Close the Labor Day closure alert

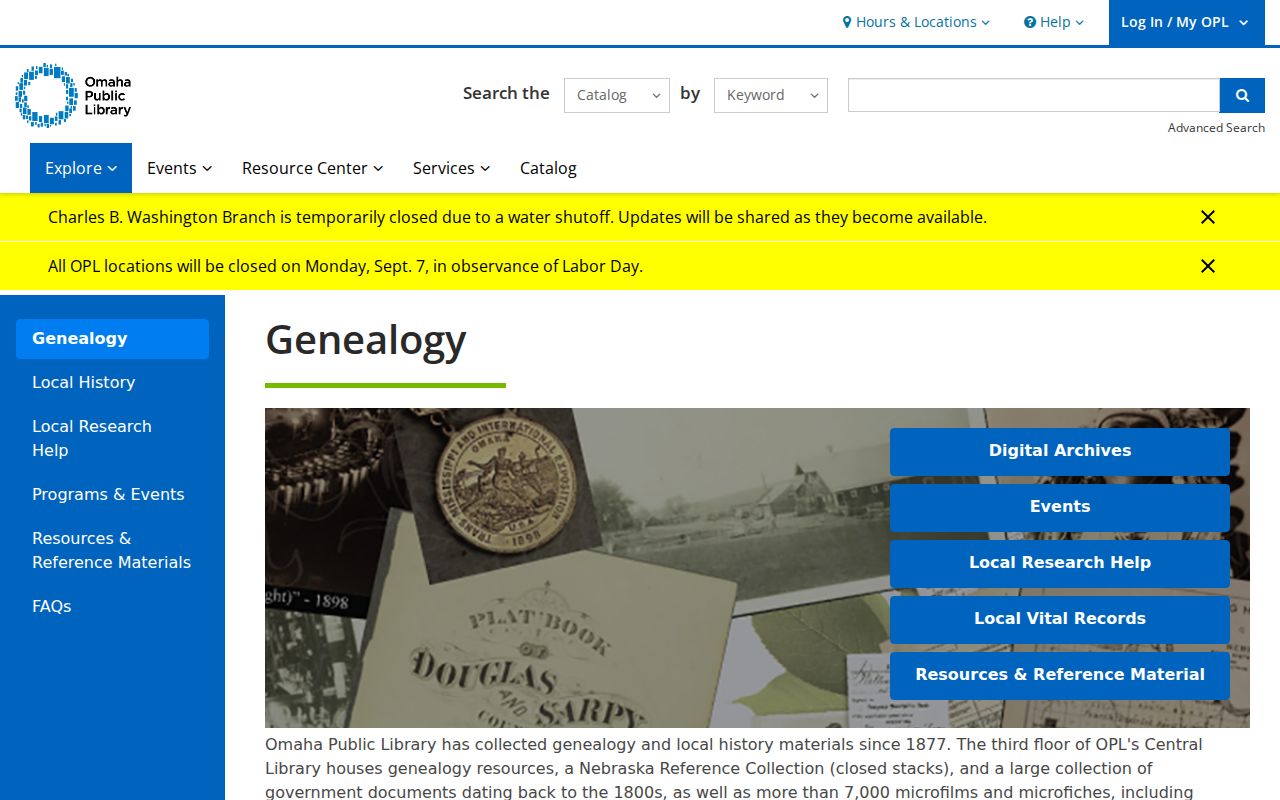point(1208,266)
